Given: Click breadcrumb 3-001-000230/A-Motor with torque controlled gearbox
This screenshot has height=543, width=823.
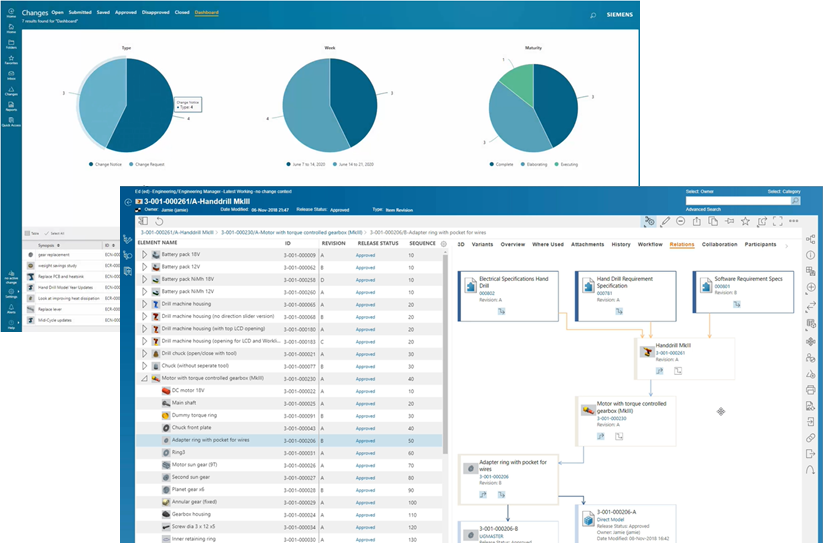Looking at the screenshot, I should tap(292, 232).
